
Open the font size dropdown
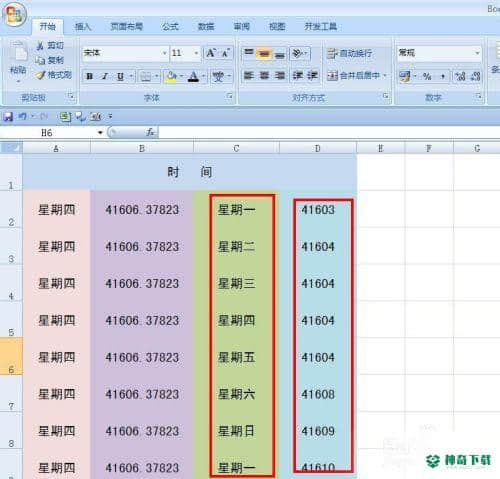196,53
